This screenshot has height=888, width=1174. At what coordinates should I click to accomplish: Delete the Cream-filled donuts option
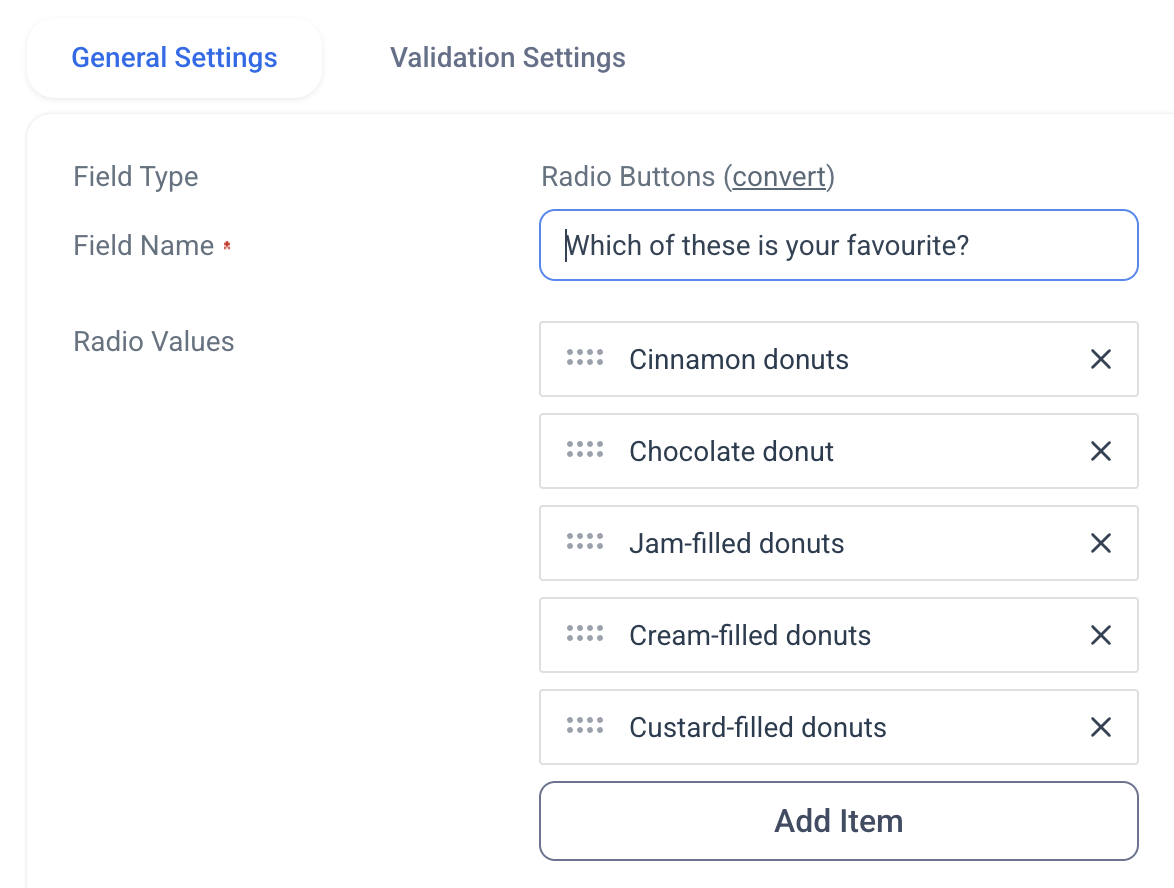tap(1101, 636)
